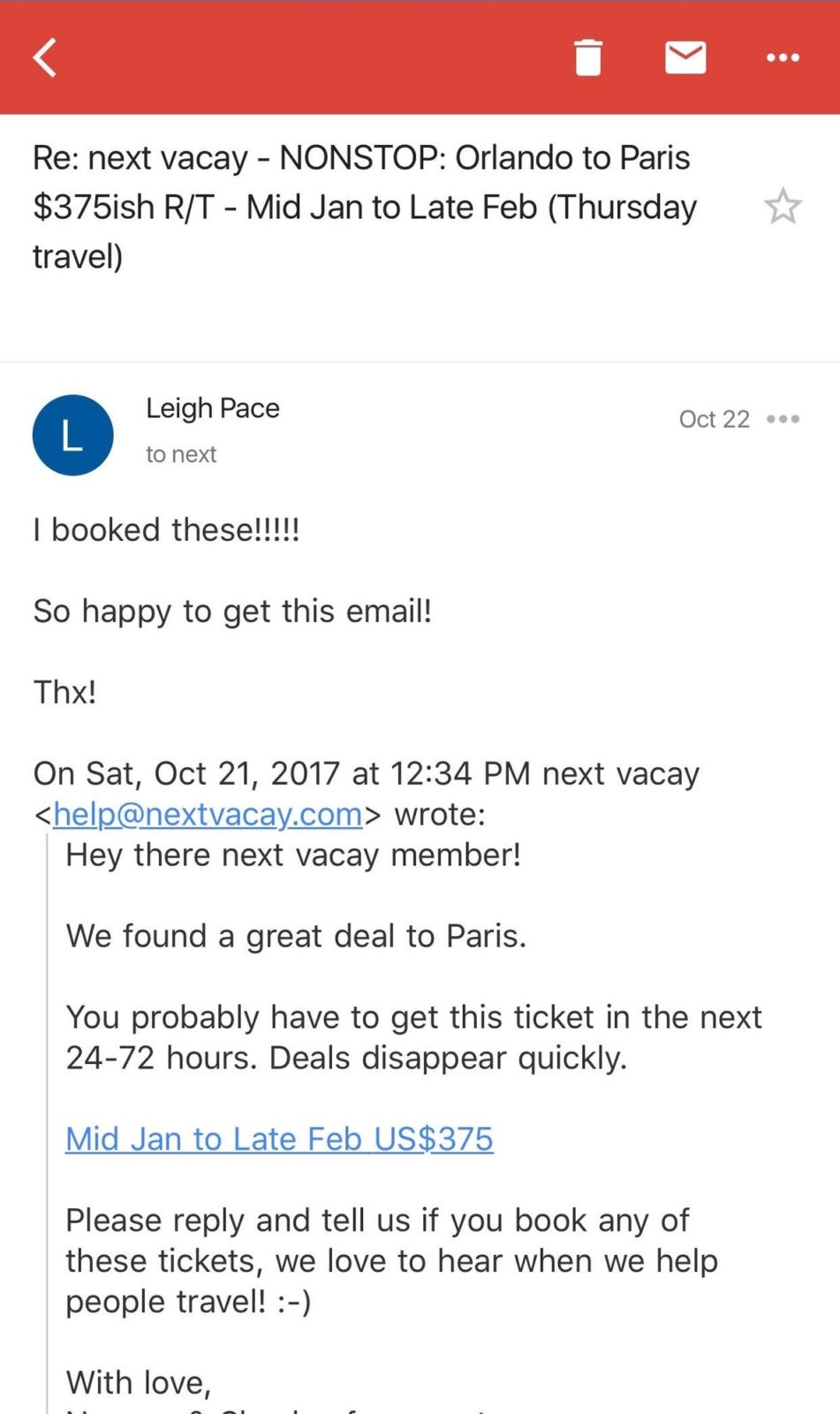Tap the blue L sender avatar
Screen dimensions: 840x1414
(x=72, y=435)
